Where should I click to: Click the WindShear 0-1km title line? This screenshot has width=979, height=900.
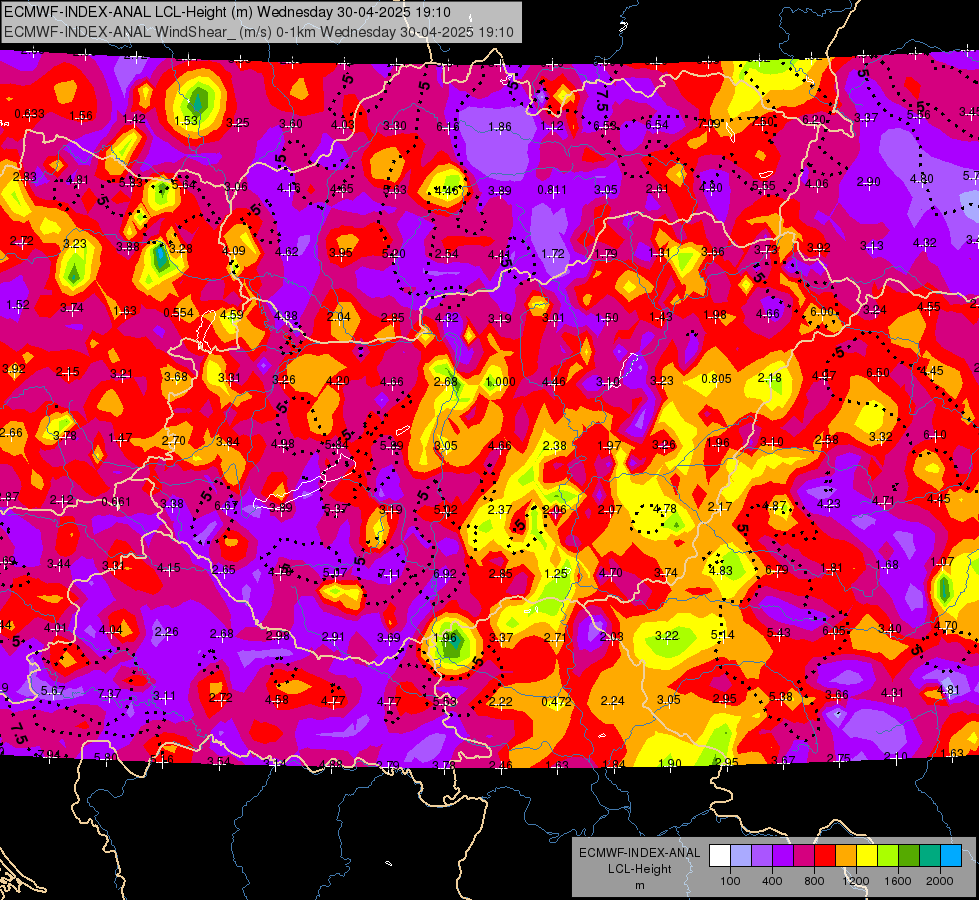coord(258,32)
